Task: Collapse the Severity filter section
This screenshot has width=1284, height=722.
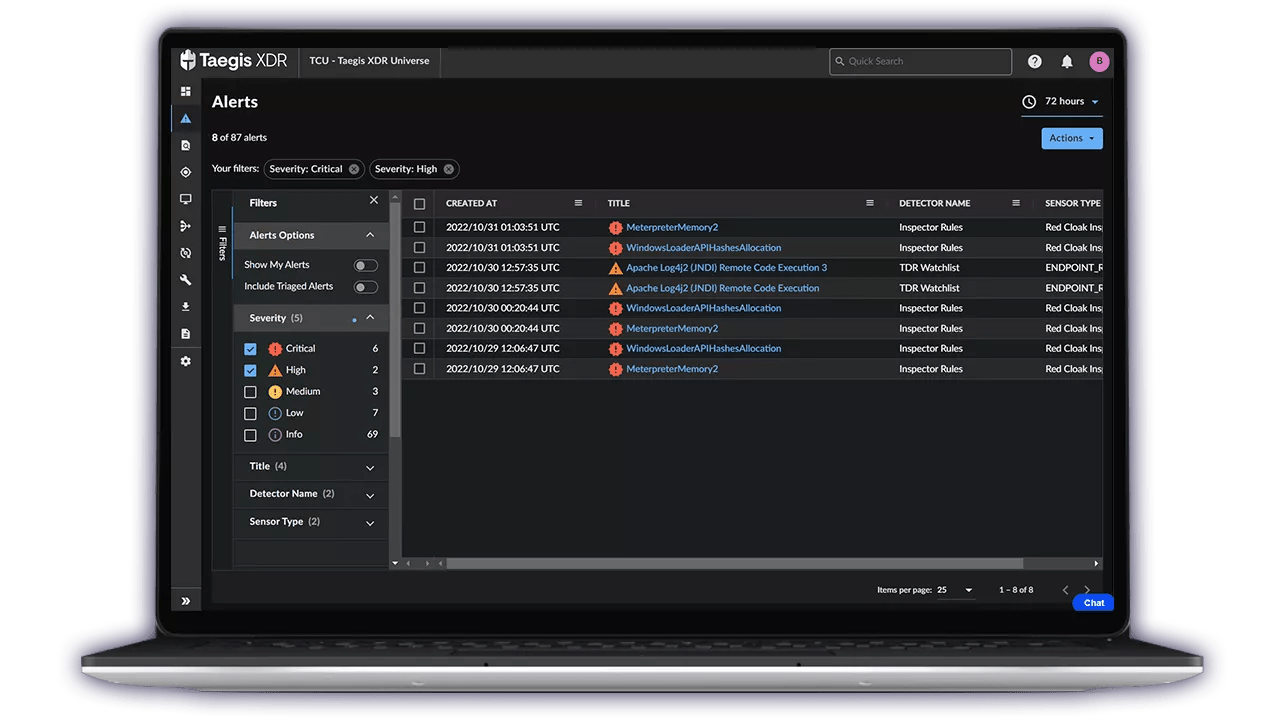Action: tap(370, 318)
